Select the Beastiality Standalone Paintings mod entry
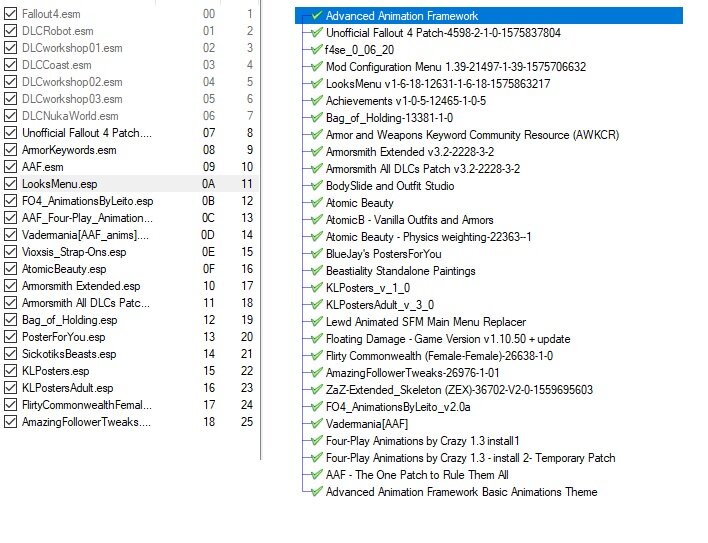Screen dimensions: 708x543 pyautogui.click(x=401, y=271)
